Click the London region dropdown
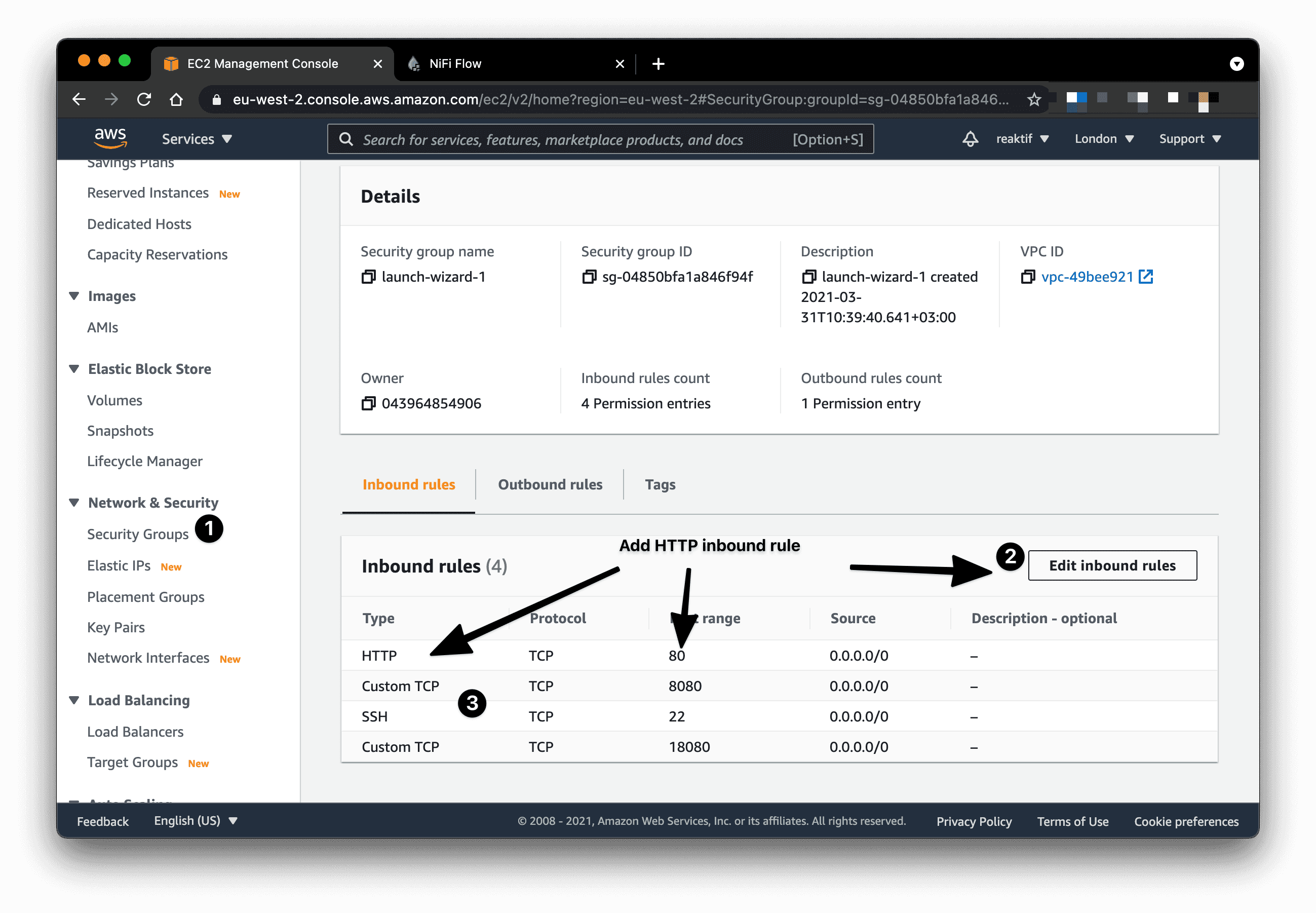Screen dimensions: 1316x913 click(x=1102, y=138)
